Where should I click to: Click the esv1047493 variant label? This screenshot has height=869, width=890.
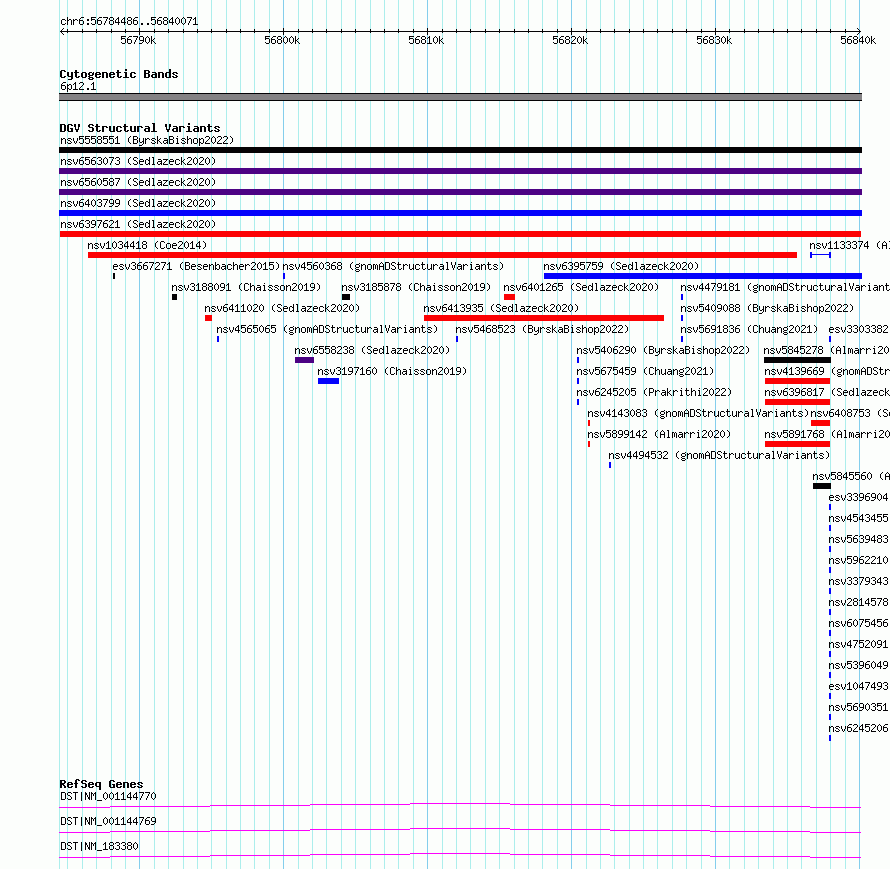tap(858, 686)
